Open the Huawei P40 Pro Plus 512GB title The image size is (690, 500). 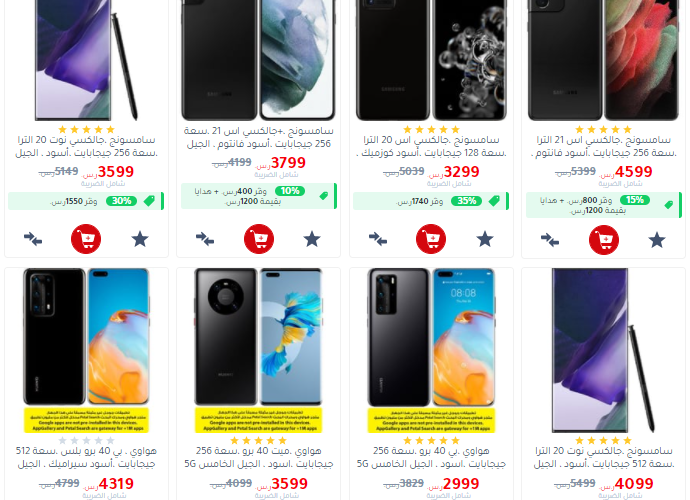click(x=86, y=457)
